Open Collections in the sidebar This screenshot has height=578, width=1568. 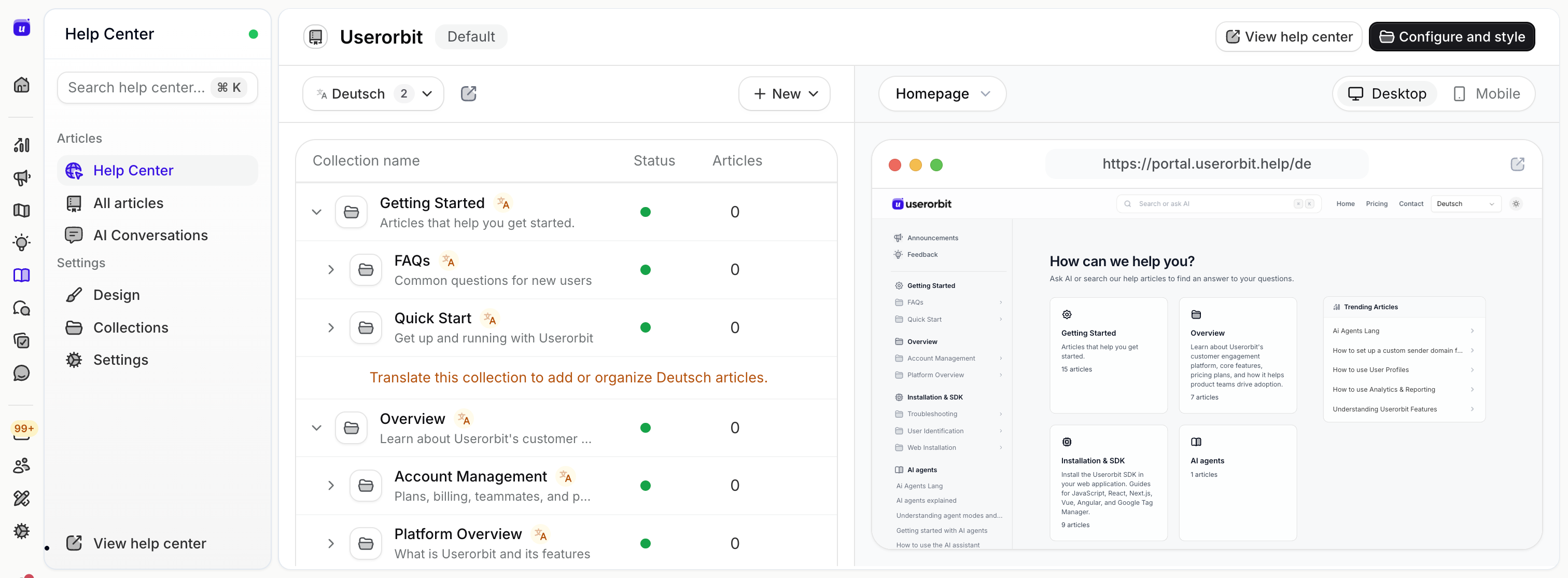(157, 328)
